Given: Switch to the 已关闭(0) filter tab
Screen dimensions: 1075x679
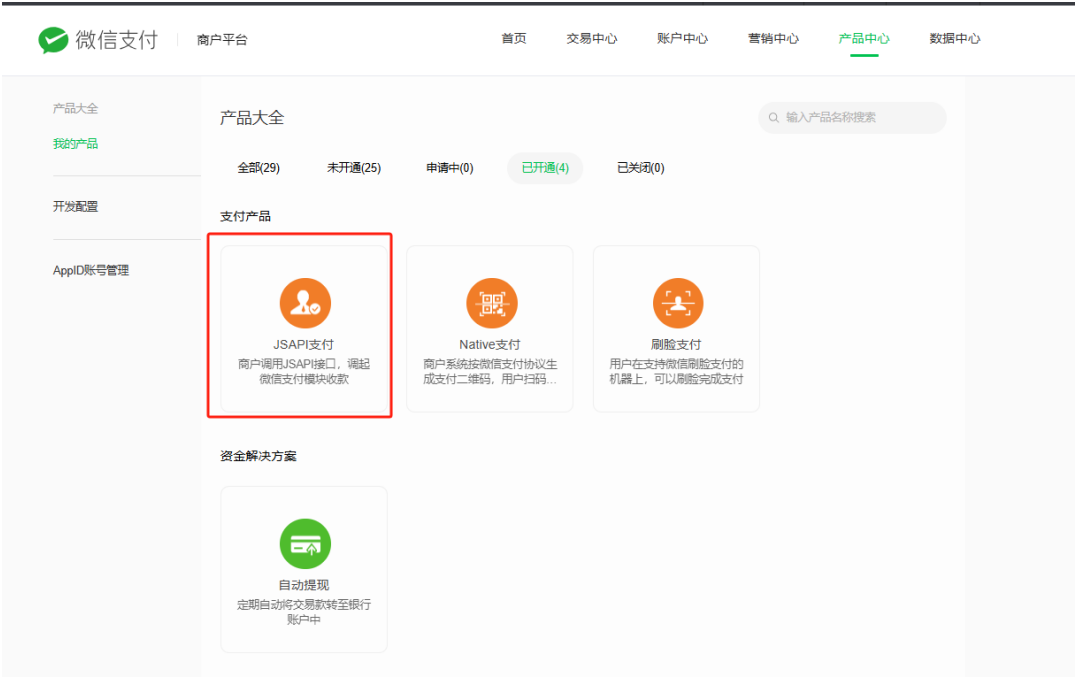Looking at the screenshot, I should [640, 168].
